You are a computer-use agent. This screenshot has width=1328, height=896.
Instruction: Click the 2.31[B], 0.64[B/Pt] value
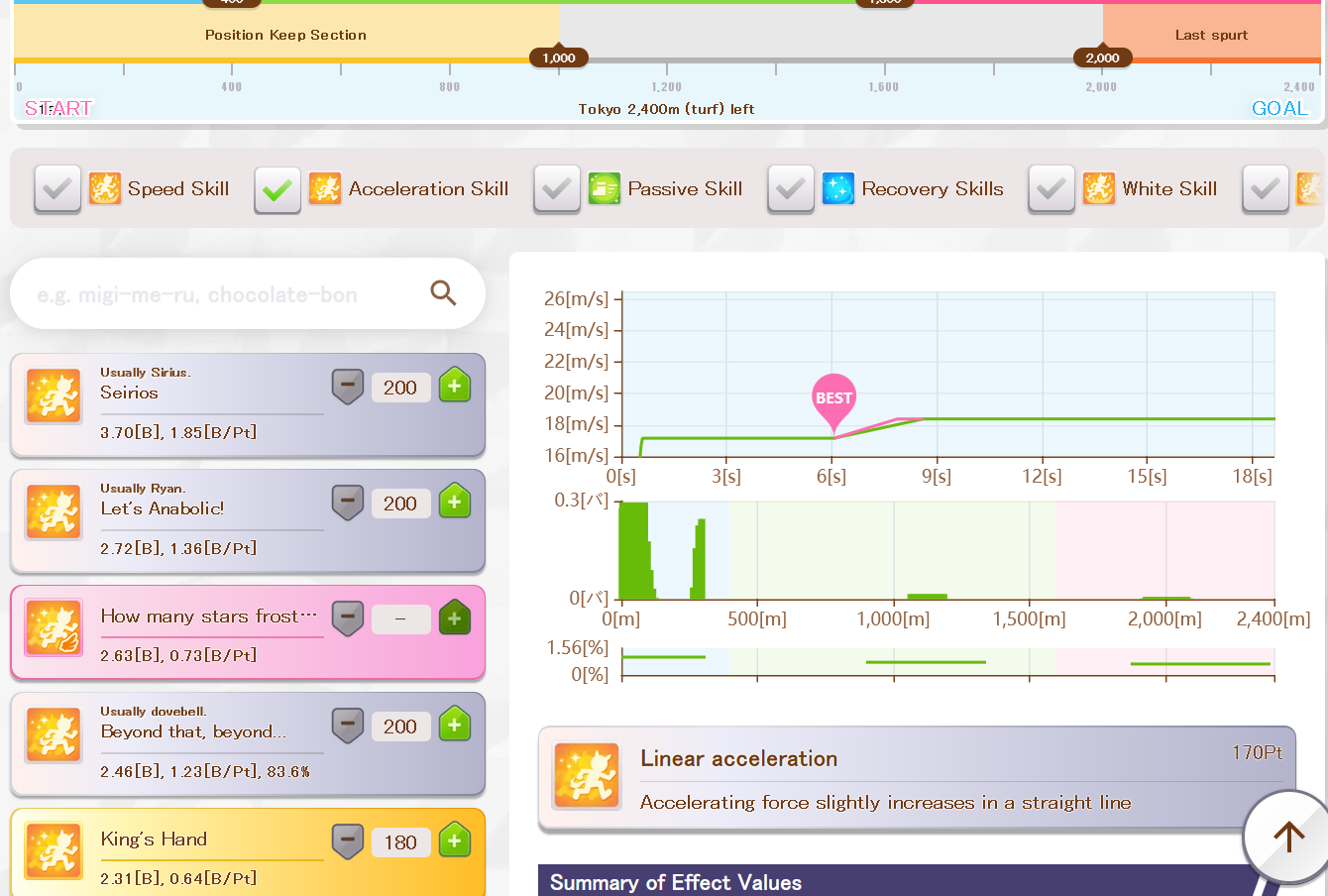click(178, 878)
